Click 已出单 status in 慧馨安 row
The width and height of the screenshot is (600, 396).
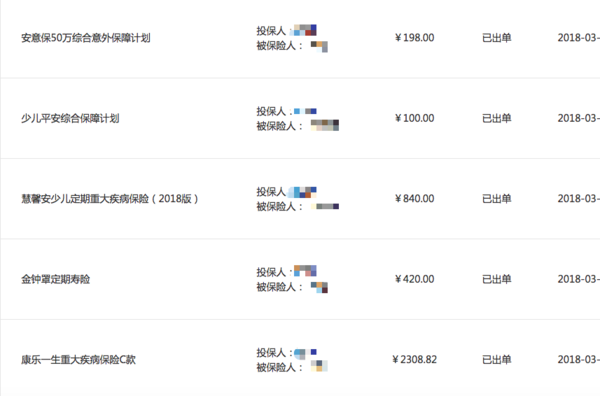(497, 198)
